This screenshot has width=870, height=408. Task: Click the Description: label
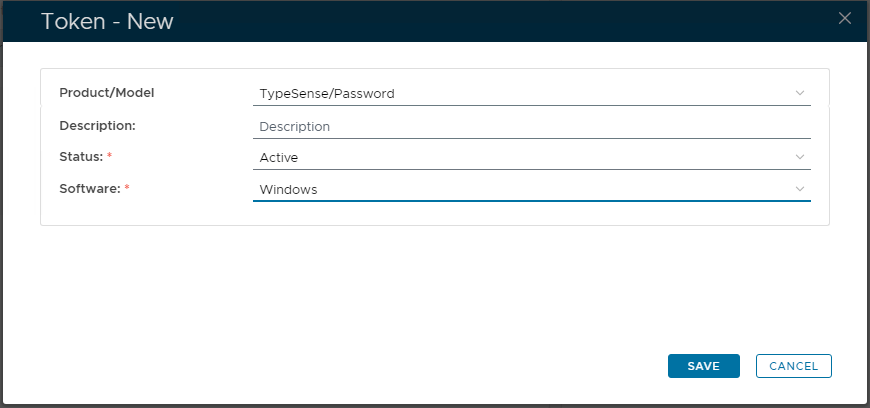97,125
